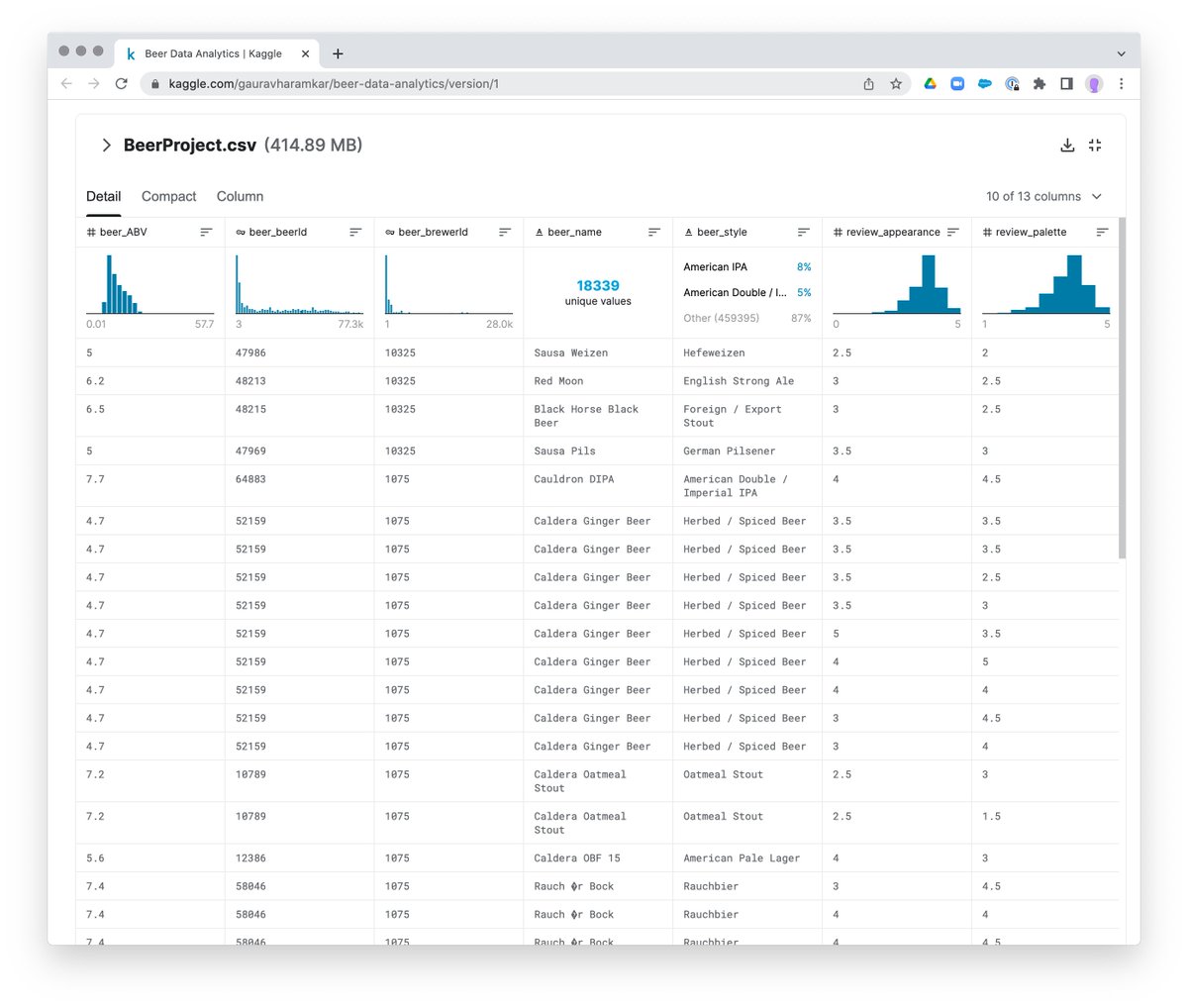
Task: View site information lock icon
Action: coord(154,84)
